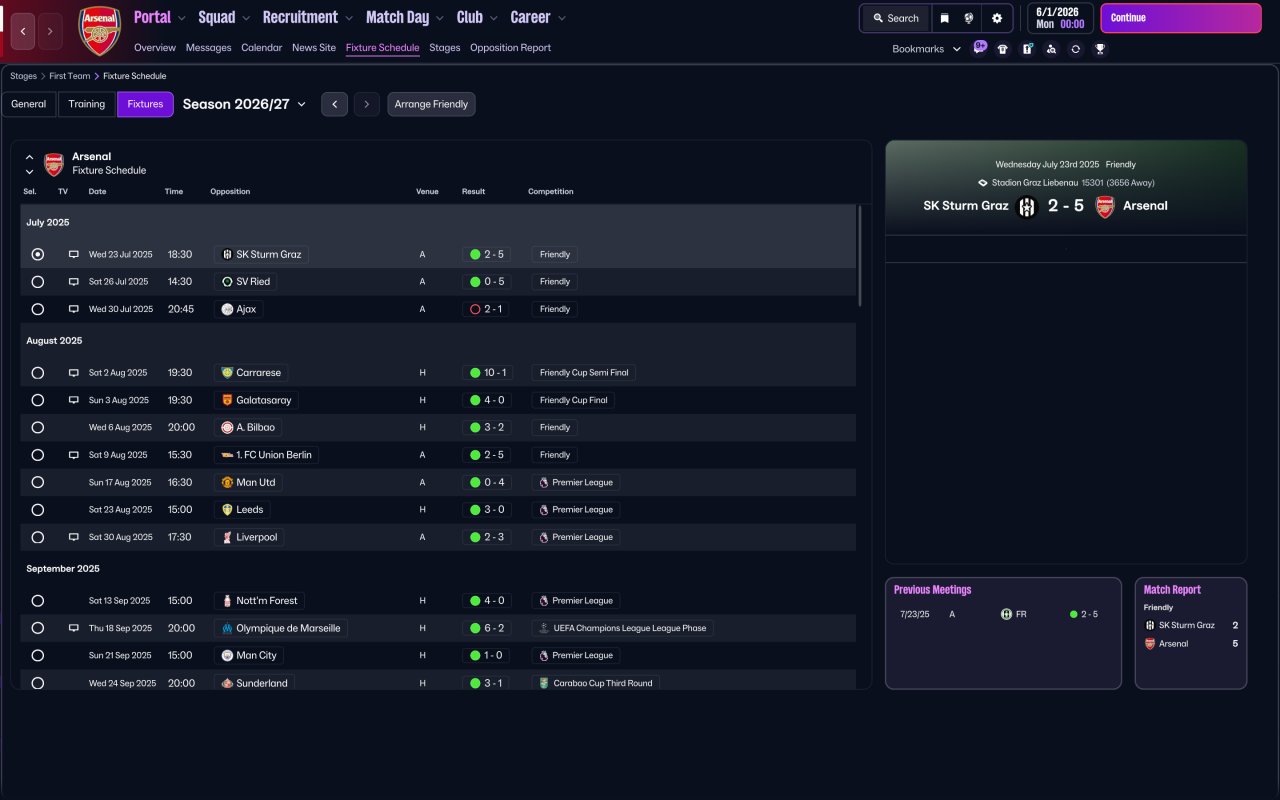The height and width of the screenshot is (800, 1280).
Task: Open the Club dropdown menu
Action: [x=477, y=17]
